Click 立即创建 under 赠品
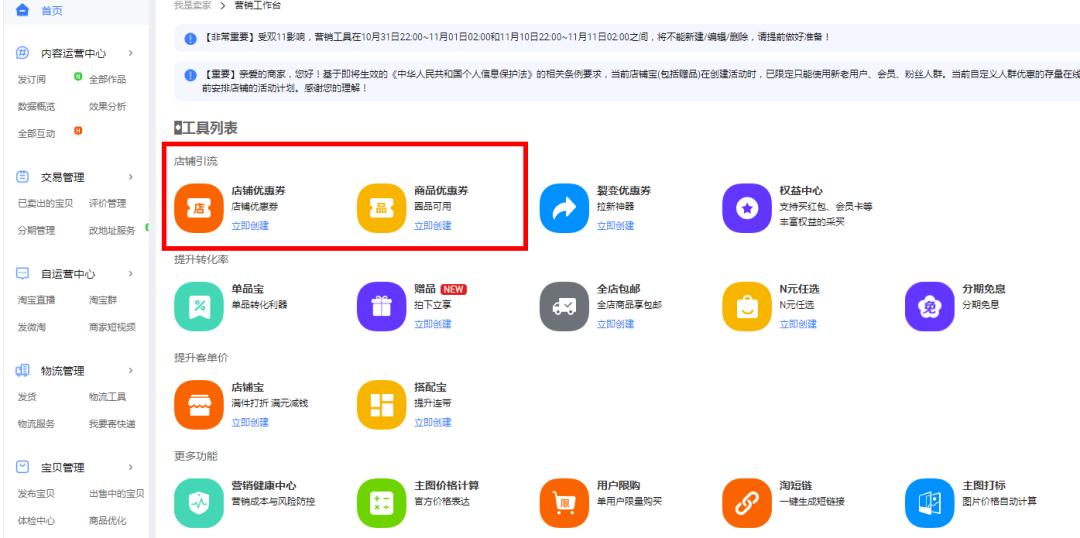1080x538 pixels. coord(433,324)
